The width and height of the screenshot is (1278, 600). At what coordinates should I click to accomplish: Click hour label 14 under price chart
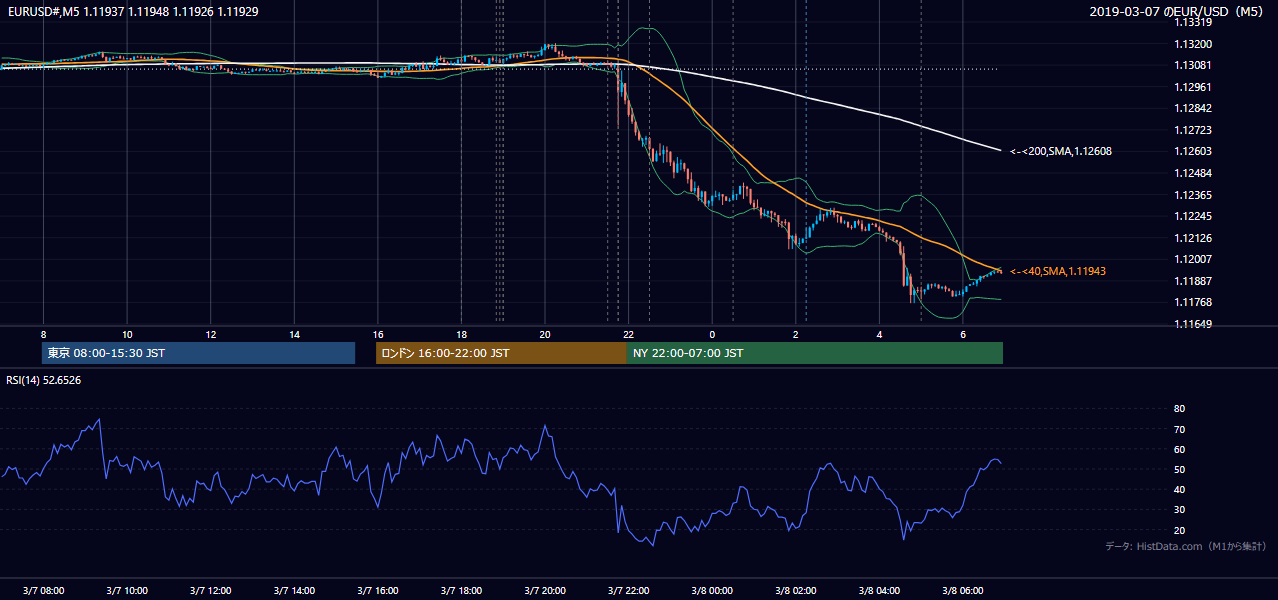click(x=294, y=334)
